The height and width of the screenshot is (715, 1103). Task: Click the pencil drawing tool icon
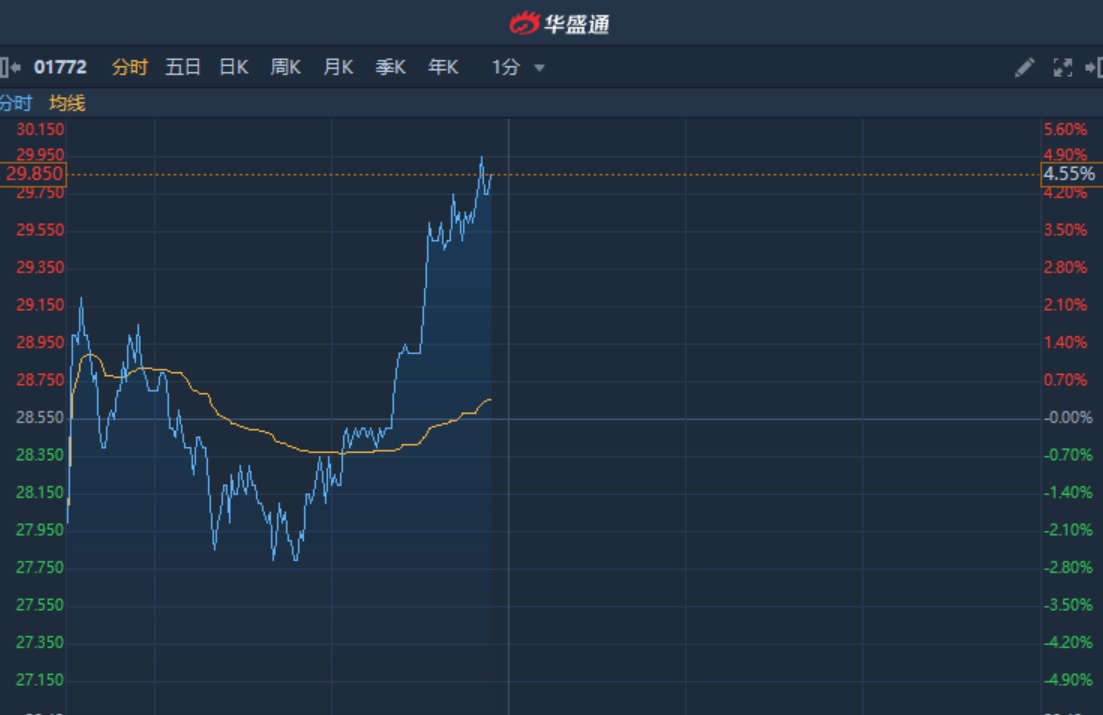click(1024, 68)
